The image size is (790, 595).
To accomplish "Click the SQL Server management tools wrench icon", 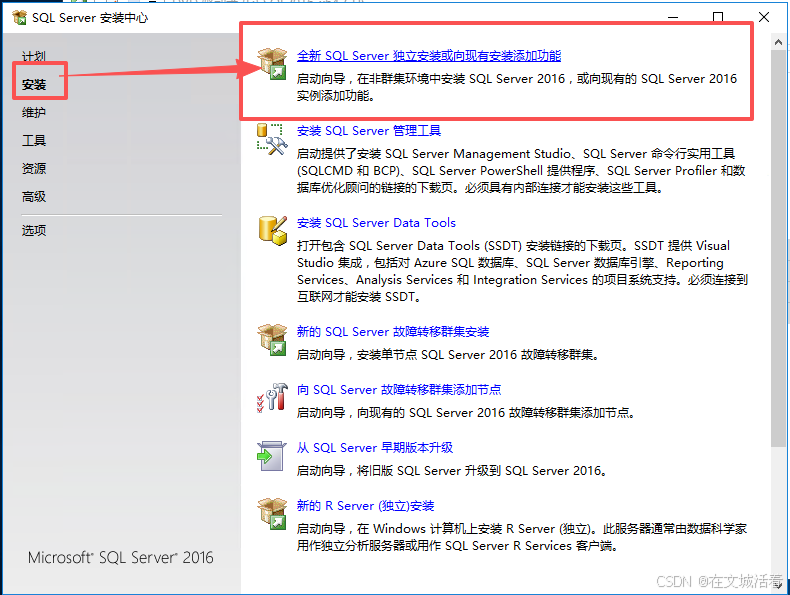I will pyautogui.click(x=272, y=139).
